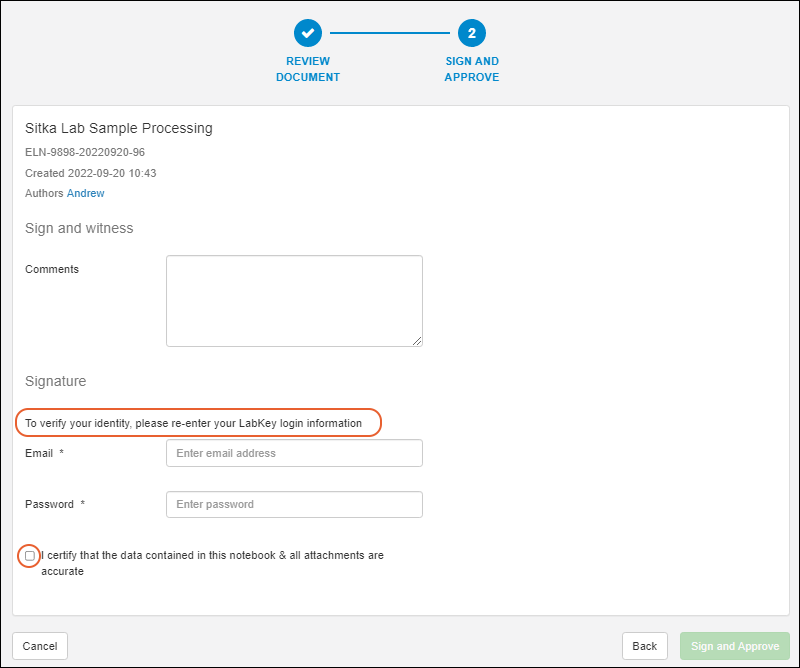The height and width of the screenshot is (668, 800).
Task: Click the verify your identity message
Action: (x=194, y=423)
